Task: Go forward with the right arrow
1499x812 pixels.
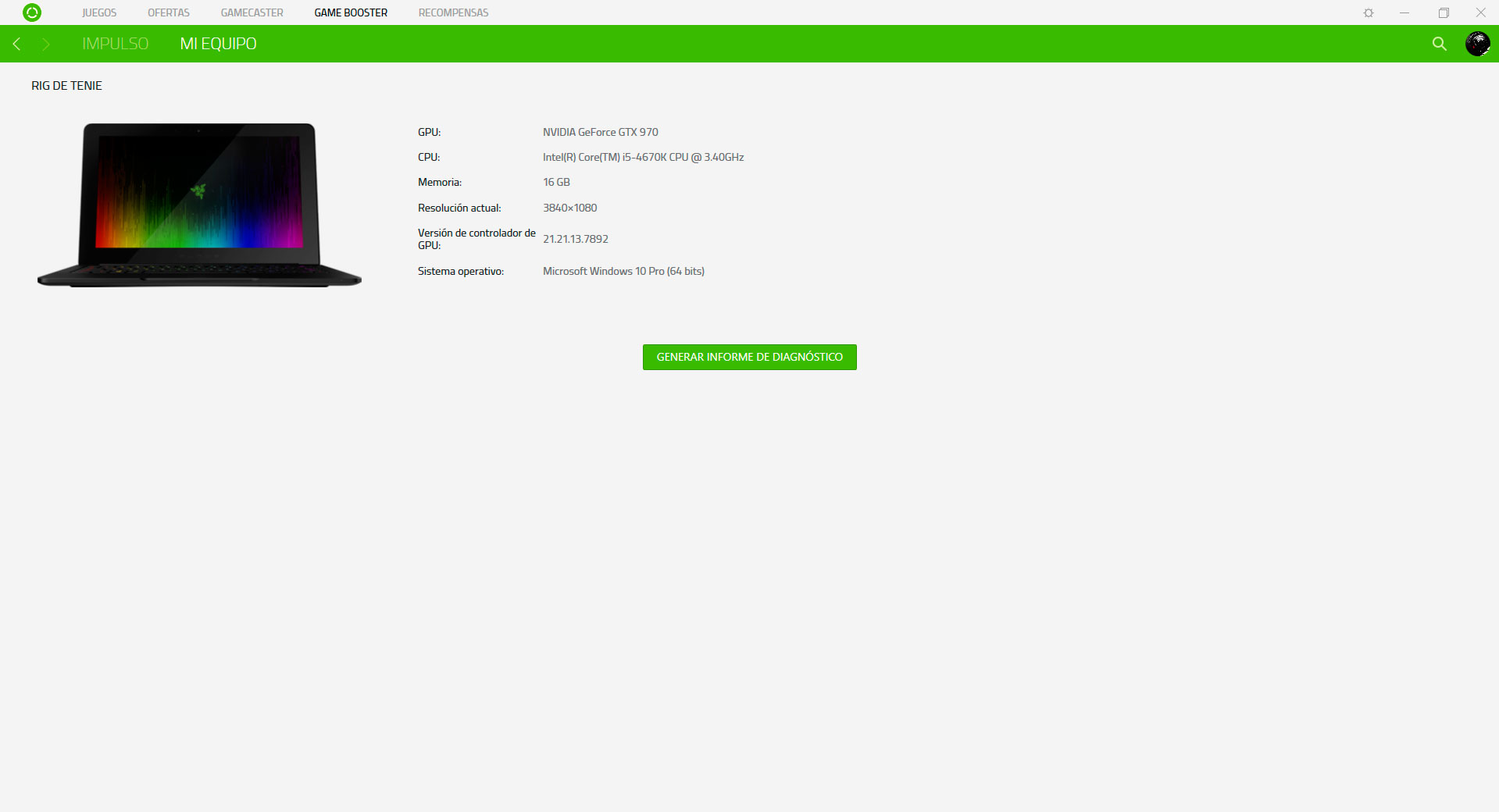Action: (45, 44)
